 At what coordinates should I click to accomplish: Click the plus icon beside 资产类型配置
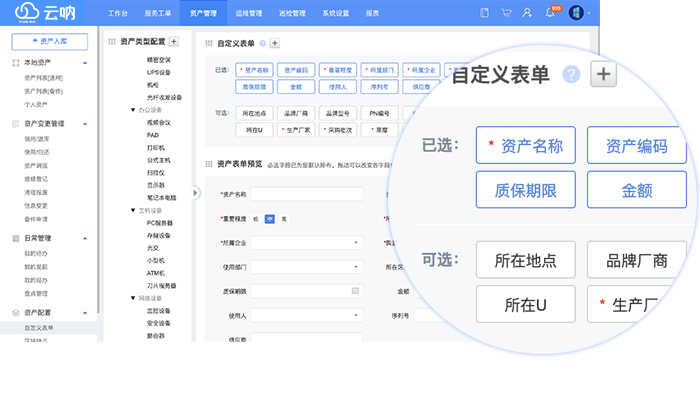(x=174, y=41)
